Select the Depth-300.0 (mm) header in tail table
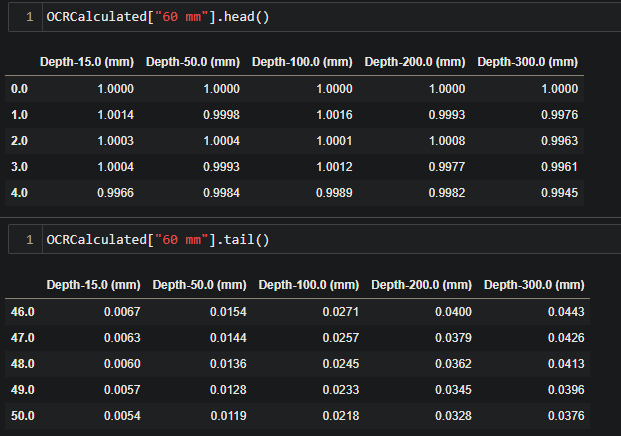The height and width of the screenshot is (436, 621). (534, 285)
